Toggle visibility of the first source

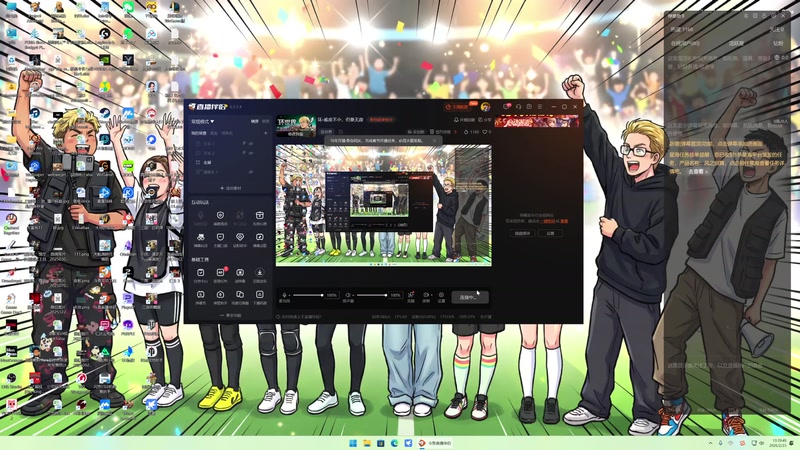251,144
